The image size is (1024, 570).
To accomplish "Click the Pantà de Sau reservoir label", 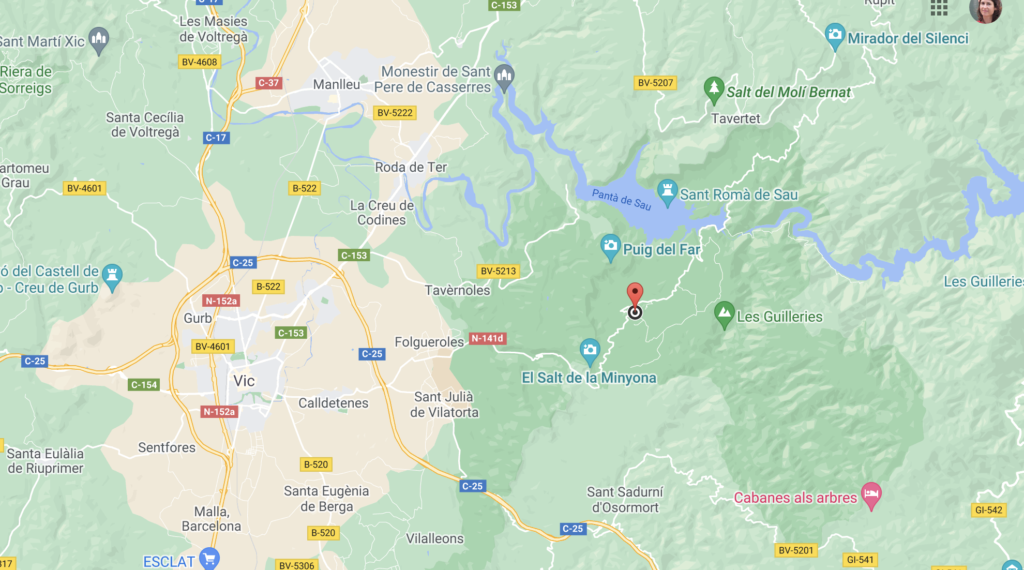I will click(x=621, y=199).
